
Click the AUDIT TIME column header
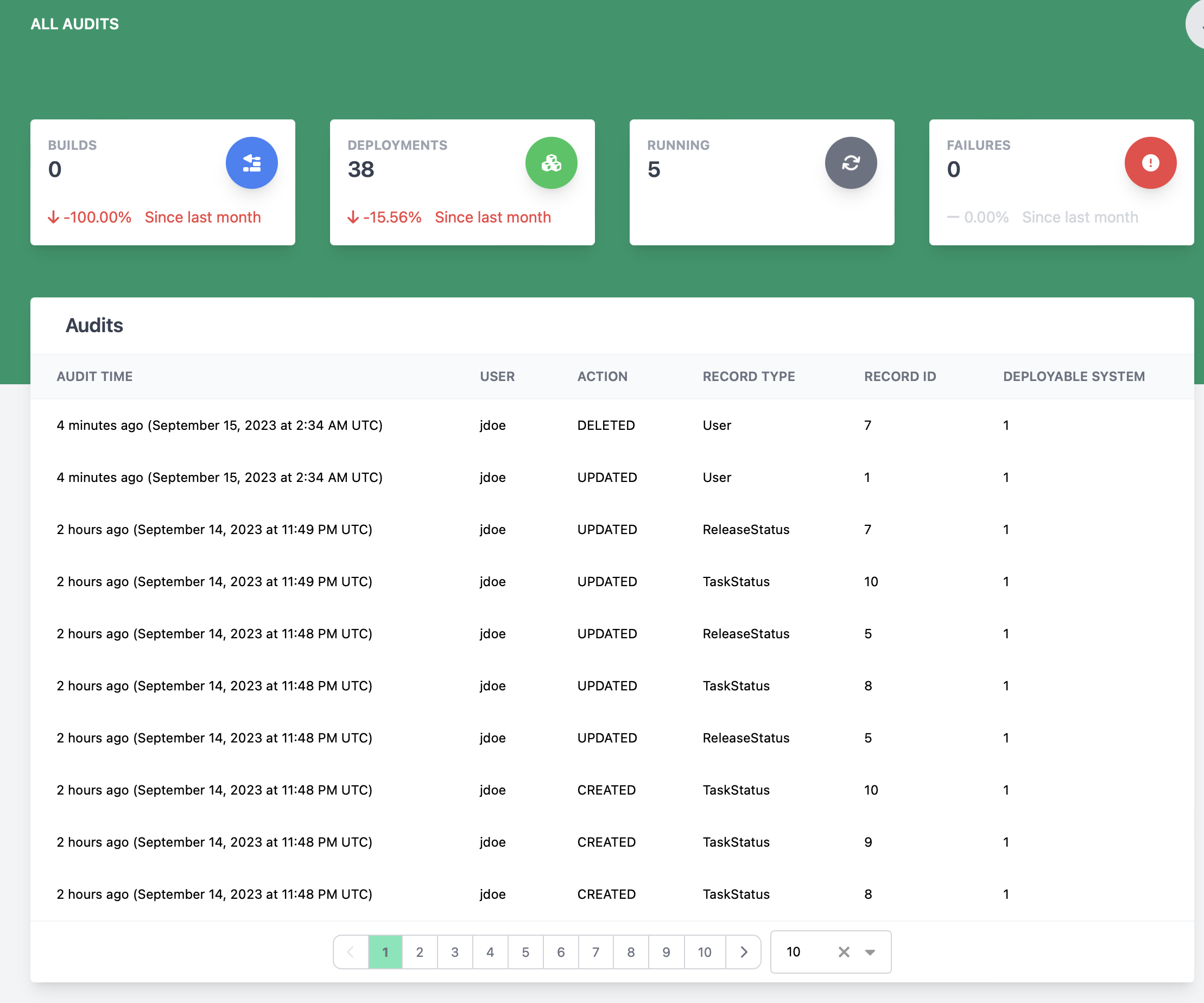point(94,377)
